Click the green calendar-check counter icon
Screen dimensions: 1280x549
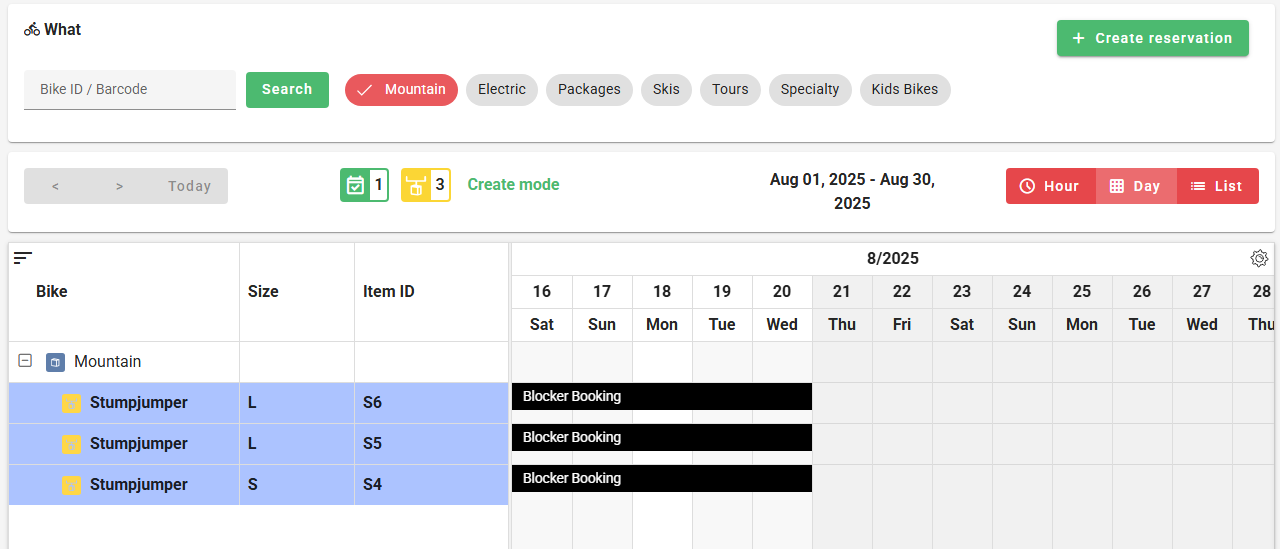(355, 185)
